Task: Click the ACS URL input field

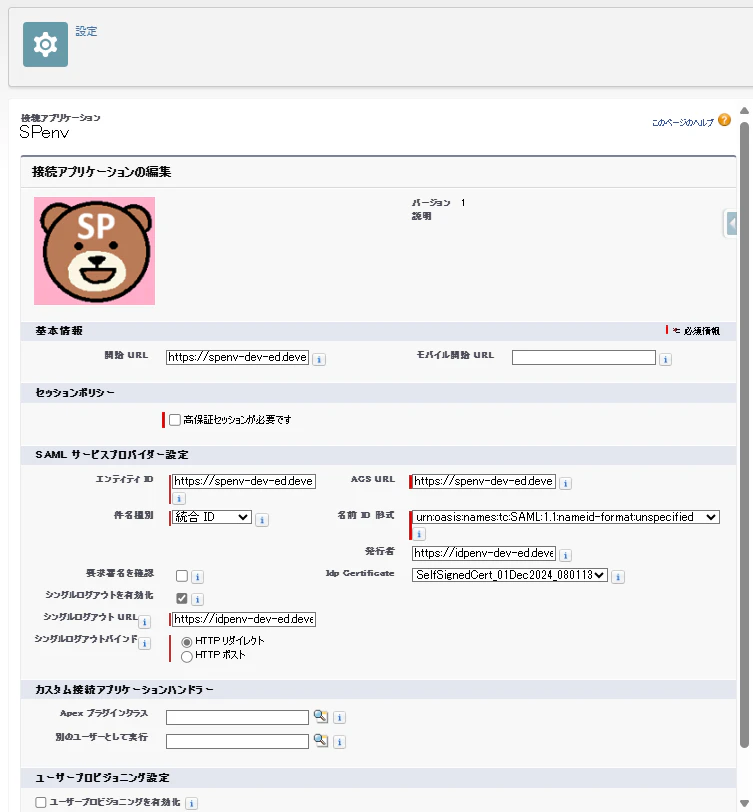Action: [484, 481]
